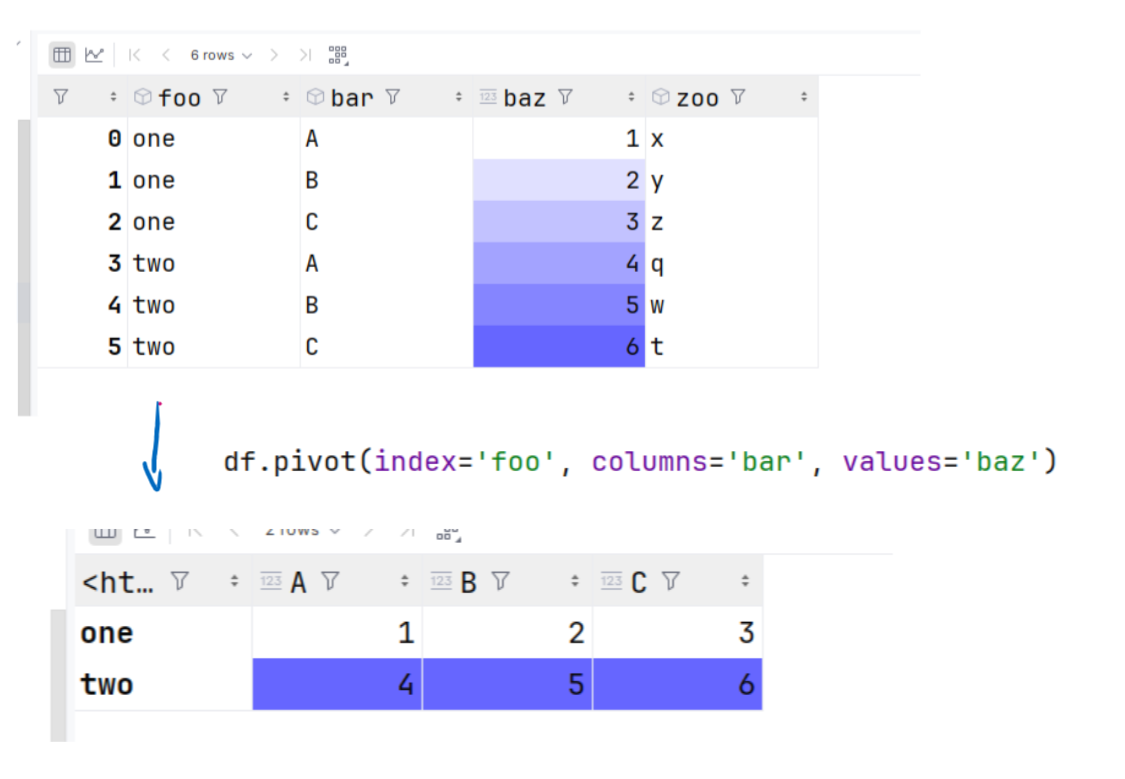The width and height of the screenshot is (1125, 779).
Task: Click the 'two' row label in pivot table
Action: tap(107, 685)
